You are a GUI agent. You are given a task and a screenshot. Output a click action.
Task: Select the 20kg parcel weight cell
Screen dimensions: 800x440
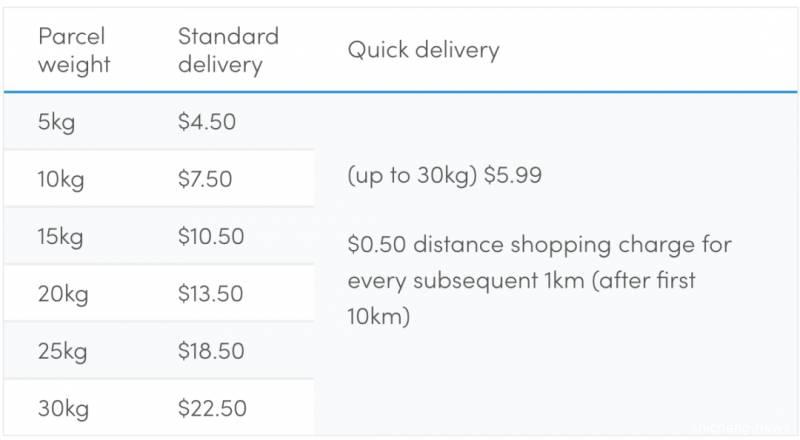click(x=61, y=293)
